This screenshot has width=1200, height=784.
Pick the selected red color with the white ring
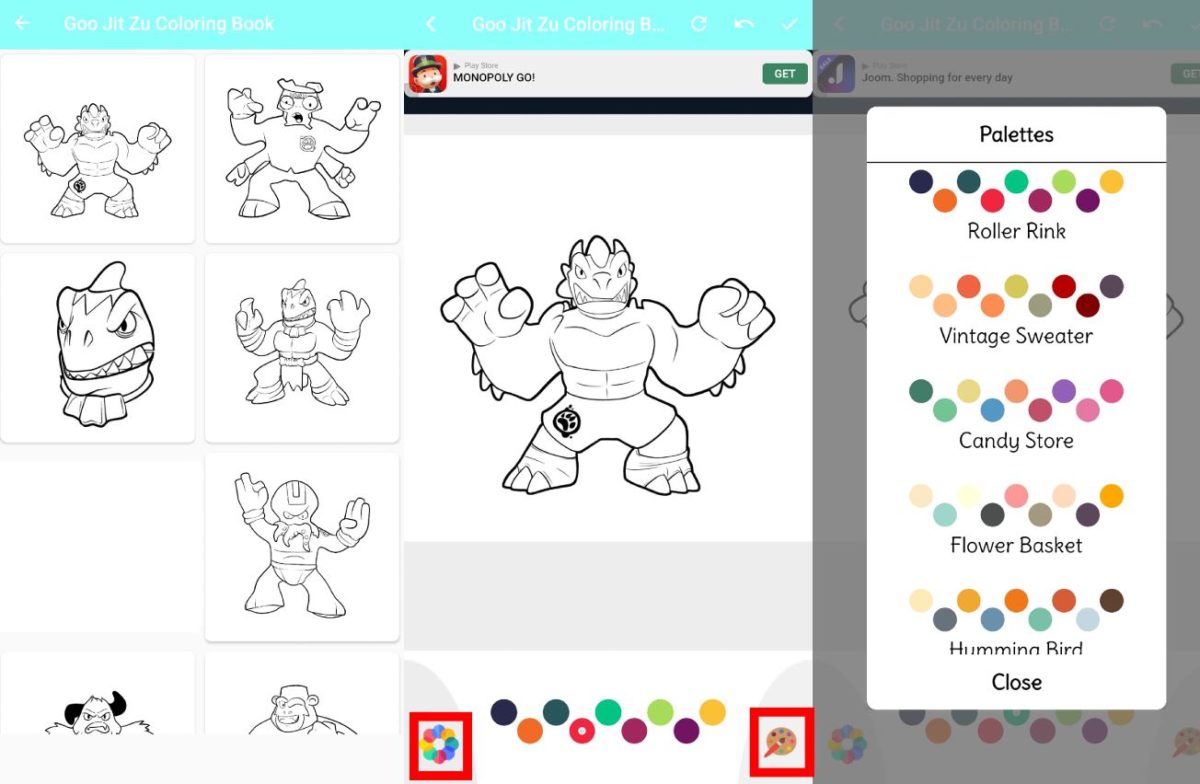582,731
